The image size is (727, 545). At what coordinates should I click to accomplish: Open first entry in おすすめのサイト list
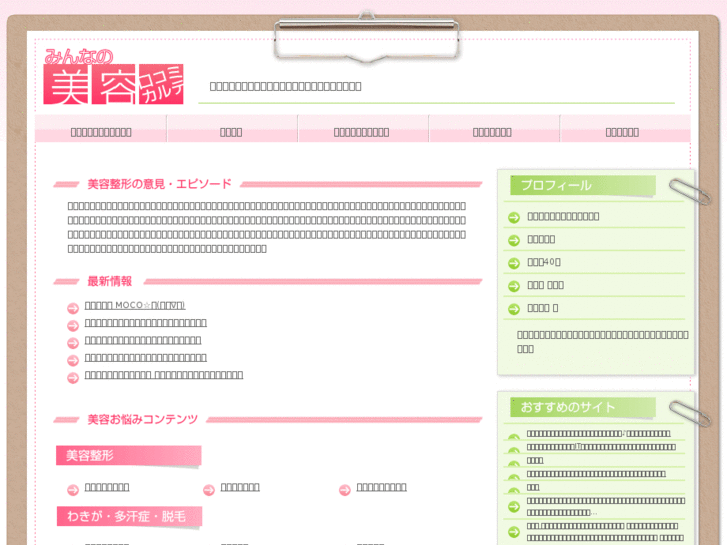[598, 433]
